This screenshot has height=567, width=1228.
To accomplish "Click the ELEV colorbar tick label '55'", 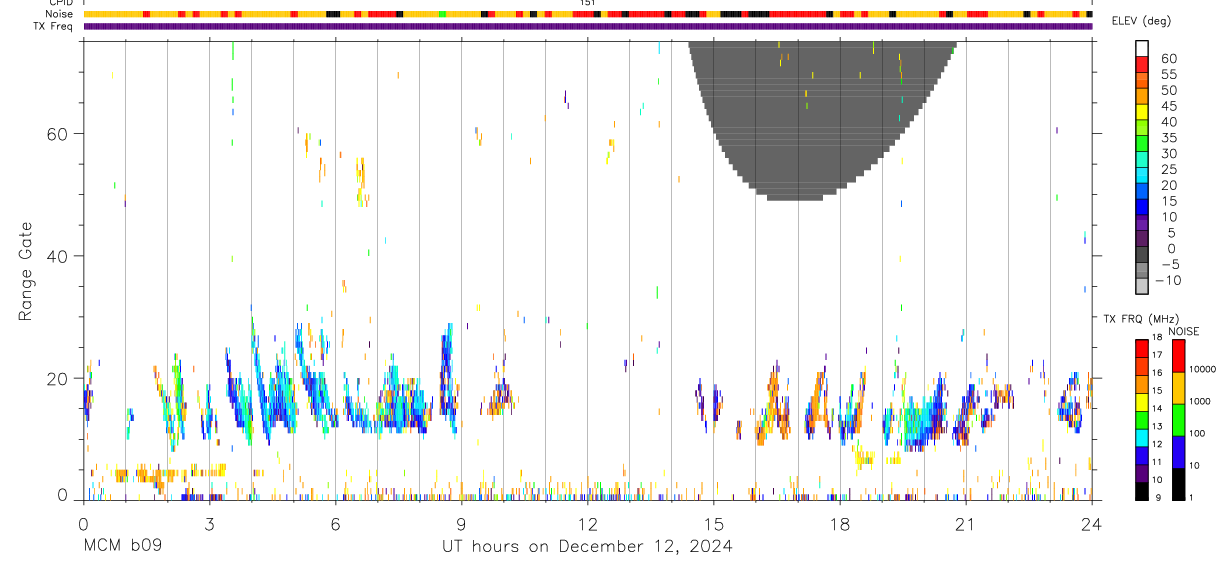I will pyautogui.click(x=1168, y=74).
